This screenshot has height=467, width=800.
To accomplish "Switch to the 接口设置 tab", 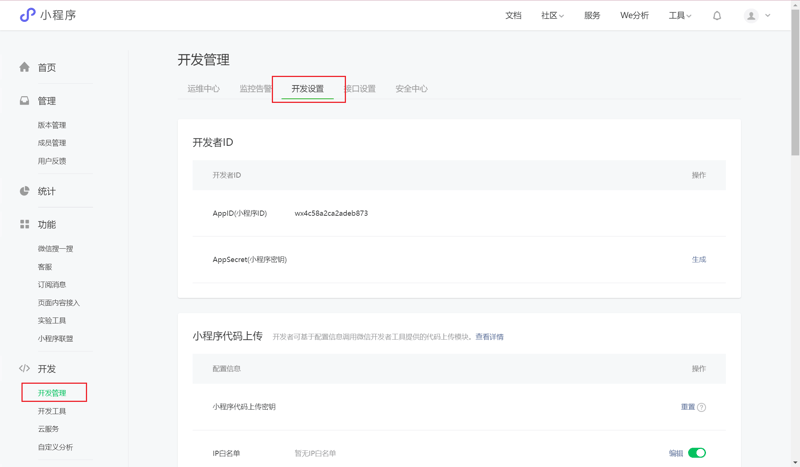I will click(360, 89).
